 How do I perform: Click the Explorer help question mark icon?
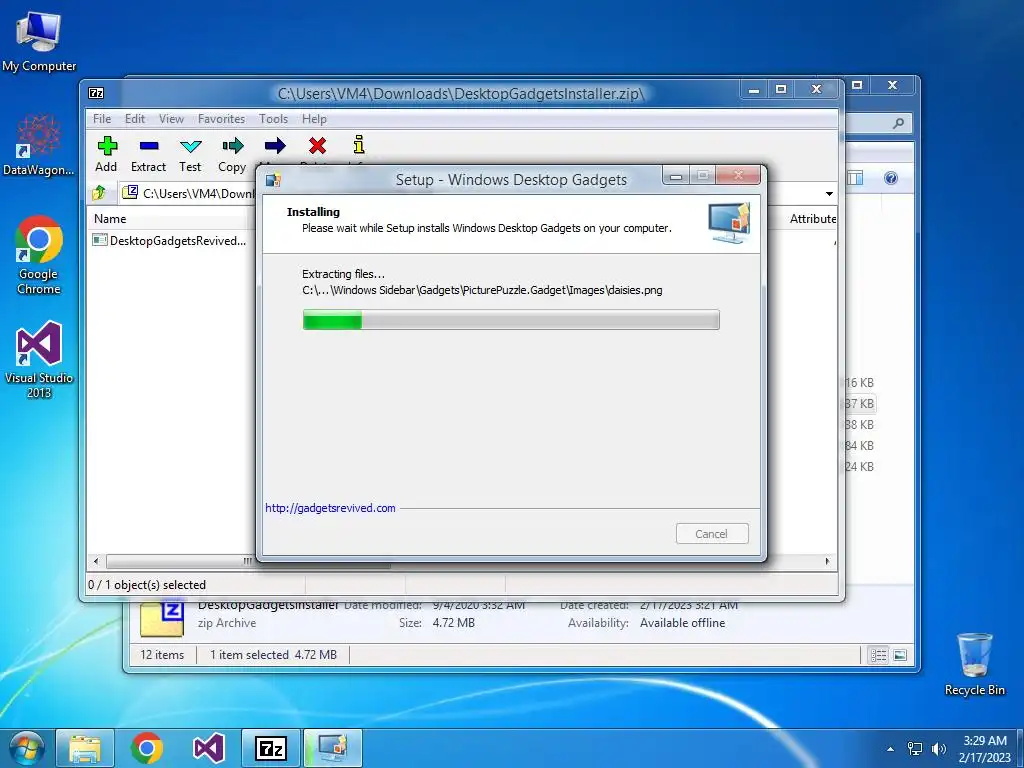pos(891,178)
